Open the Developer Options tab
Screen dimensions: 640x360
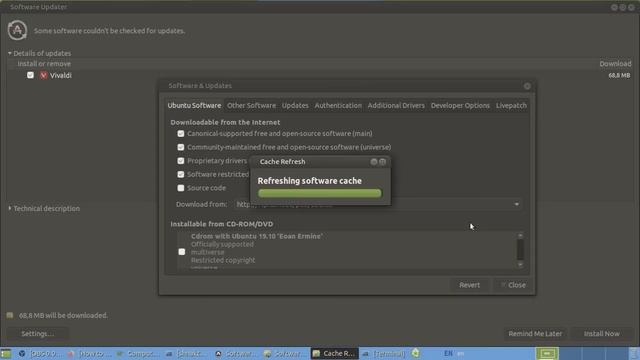(x=460, y=106)
